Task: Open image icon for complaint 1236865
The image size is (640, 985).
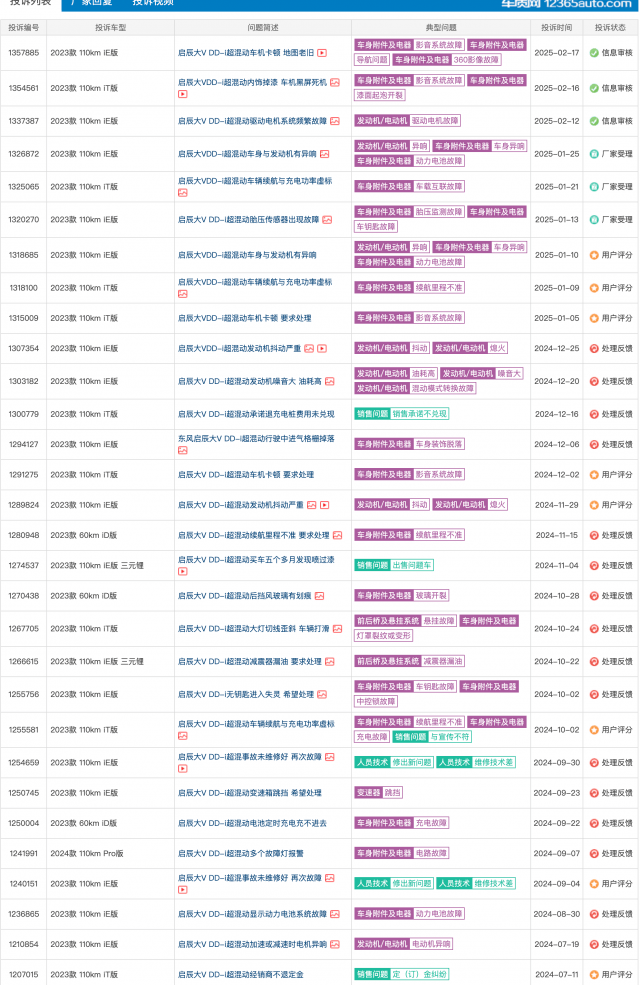Action: [x=335, y=914]
